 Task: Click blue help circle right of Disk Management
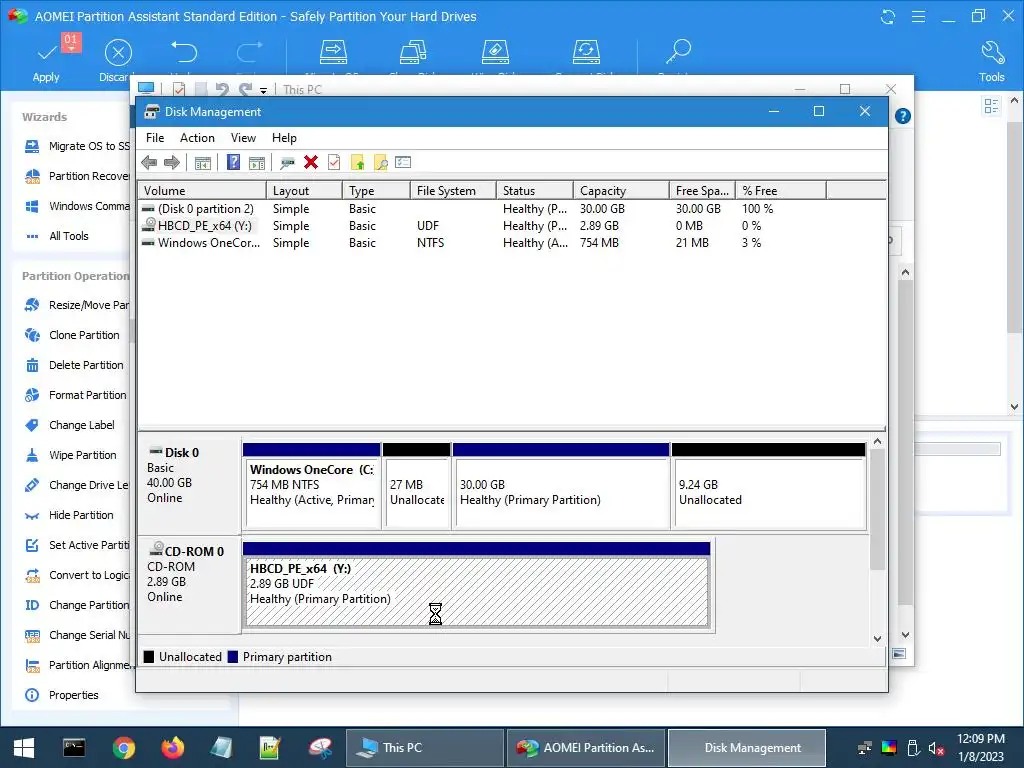pos(903,116)
